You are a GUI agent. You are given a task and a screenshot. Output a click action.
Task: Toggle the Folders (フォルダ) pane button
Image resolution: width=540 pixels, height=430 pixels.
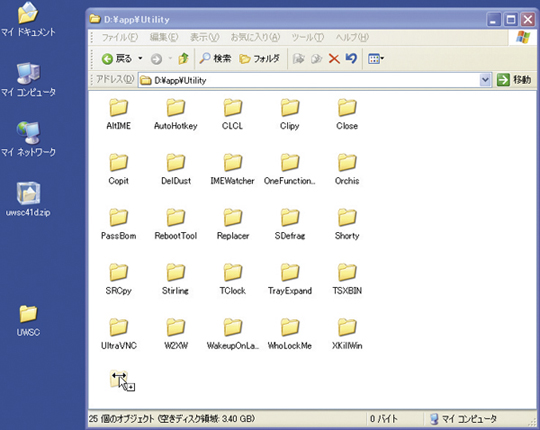(x=260, y=59)
